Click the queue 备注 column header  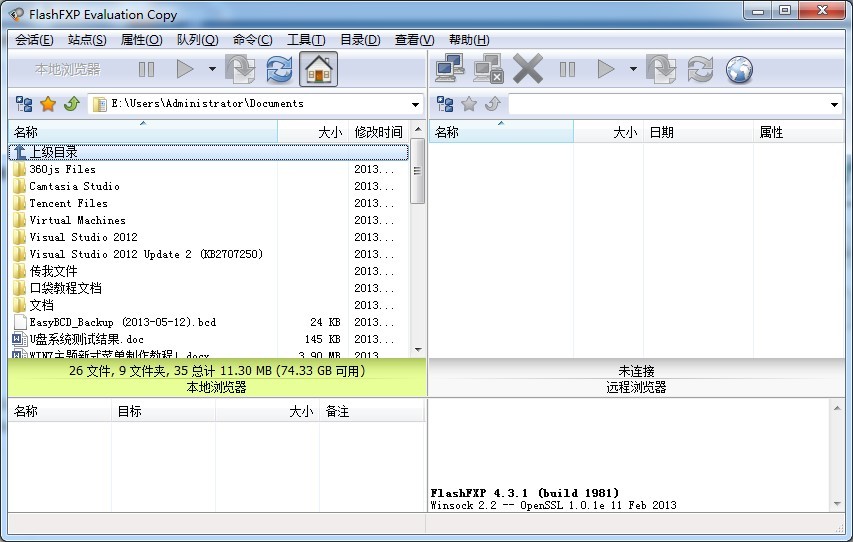coord(372,411)
